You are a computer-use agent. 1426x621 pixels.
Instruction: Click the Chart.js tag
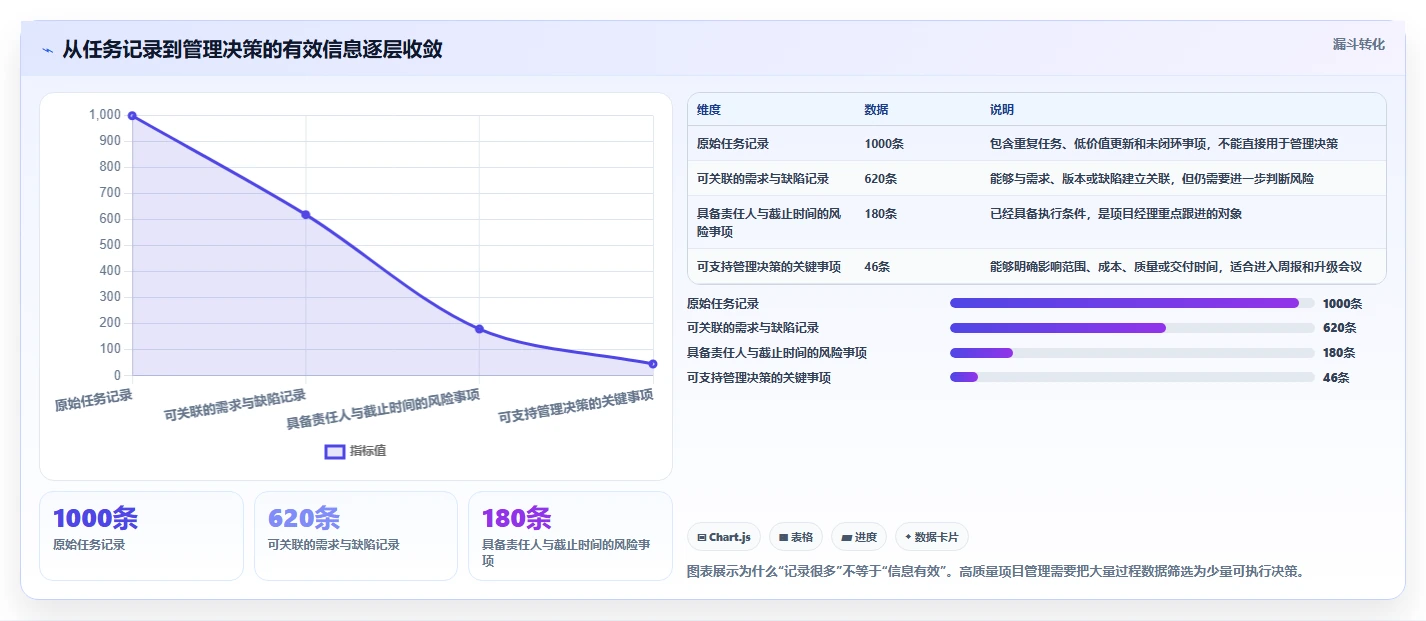(724, 537)
